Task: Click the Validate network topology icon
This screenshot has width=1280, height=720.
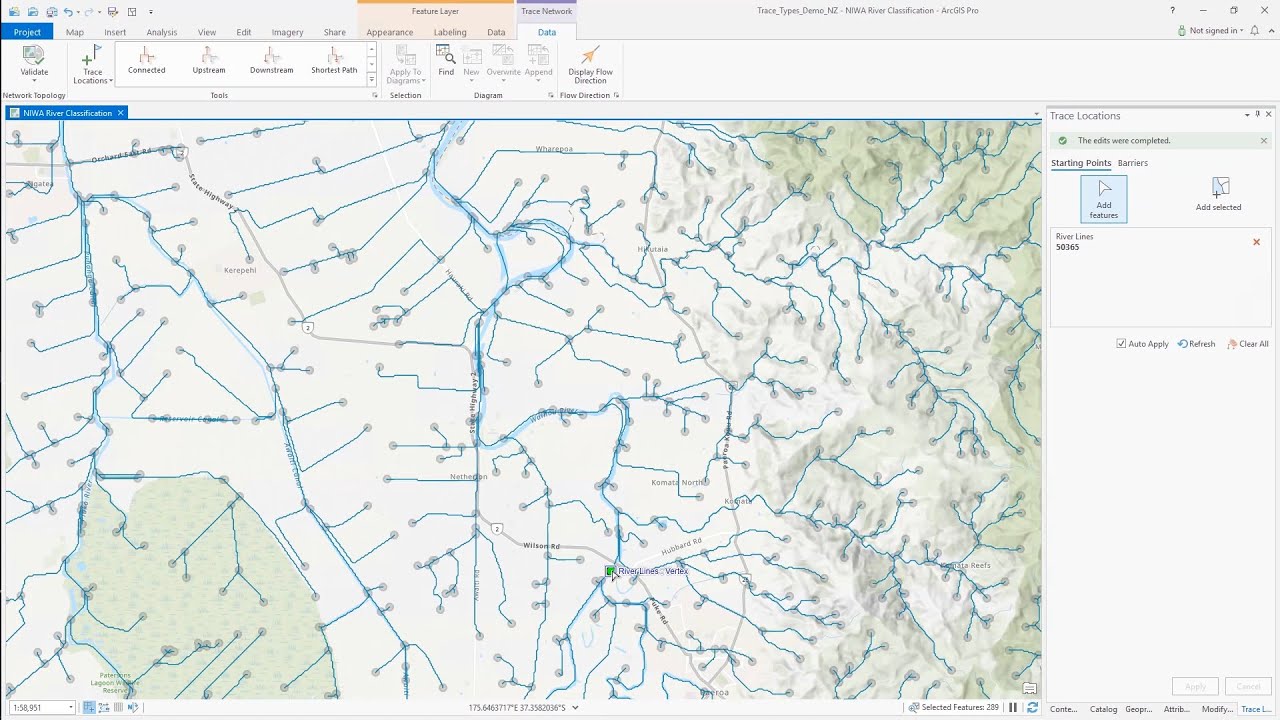Action: pos(33,56)
